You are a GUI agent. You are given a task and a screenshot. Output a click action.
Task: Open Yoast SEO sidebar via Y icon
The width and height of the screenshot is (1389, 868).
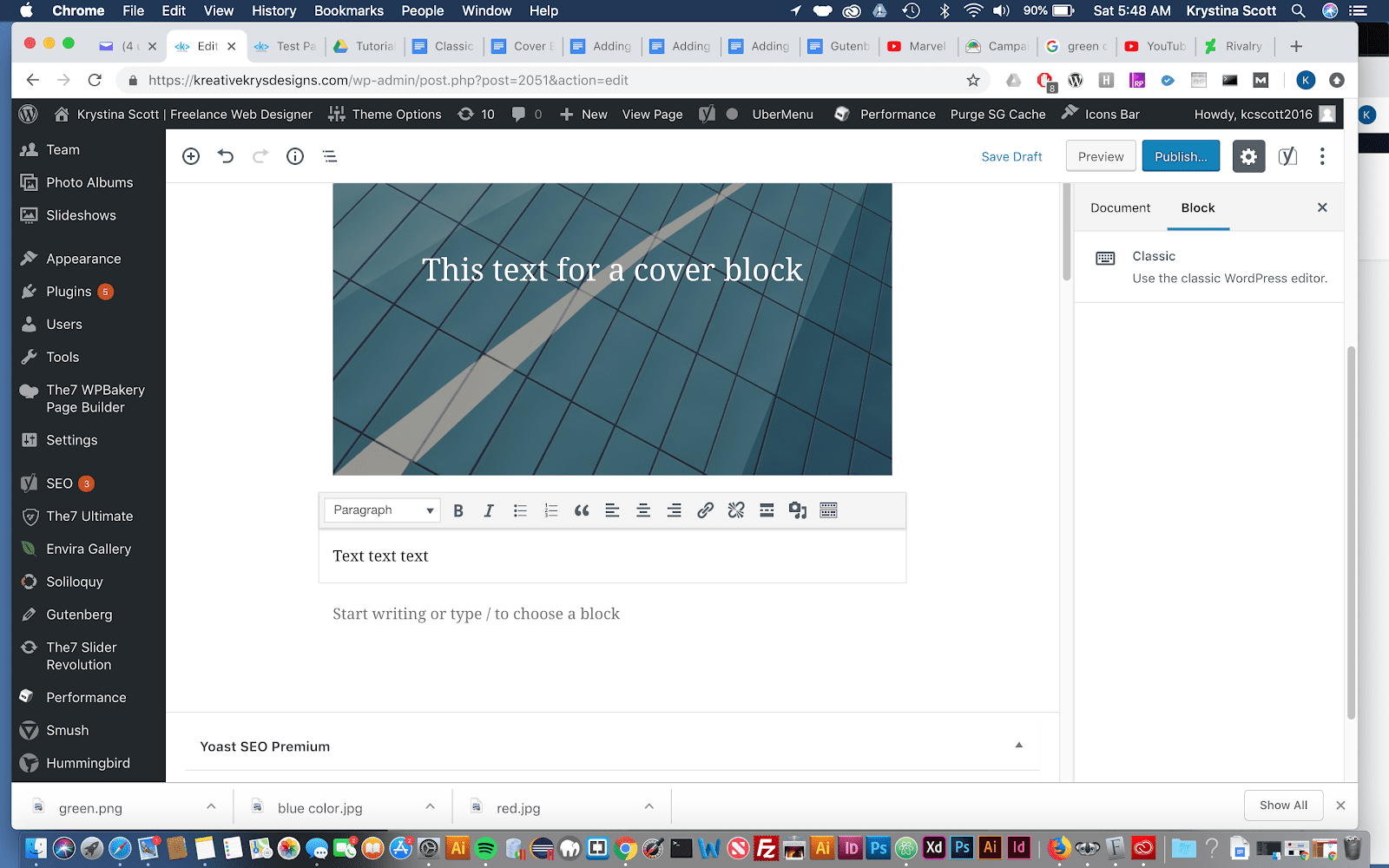tap(1287, 156)
